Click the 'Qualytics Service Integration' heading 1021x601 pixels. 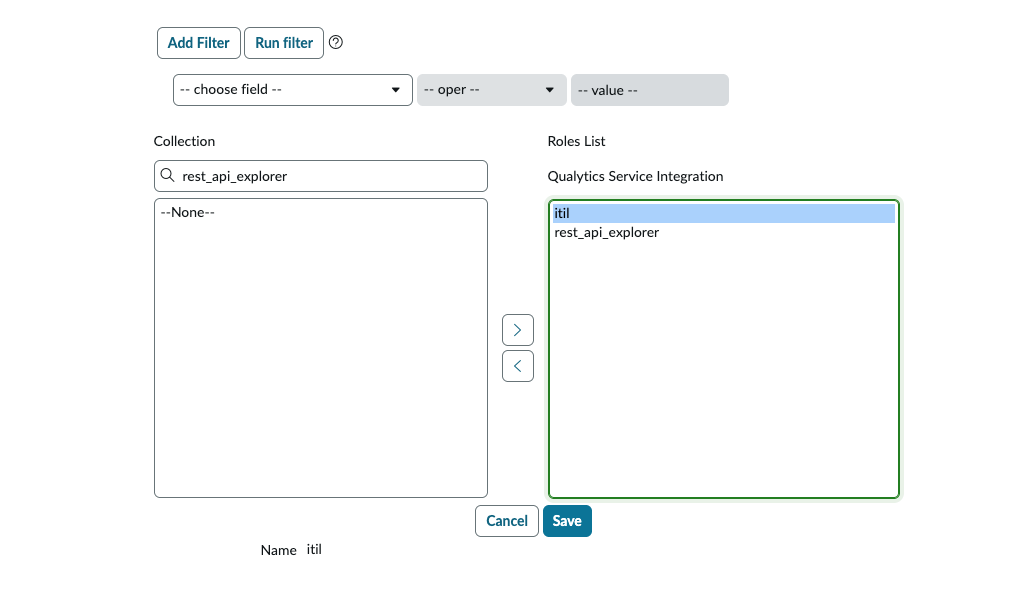[x=635, y=177]
